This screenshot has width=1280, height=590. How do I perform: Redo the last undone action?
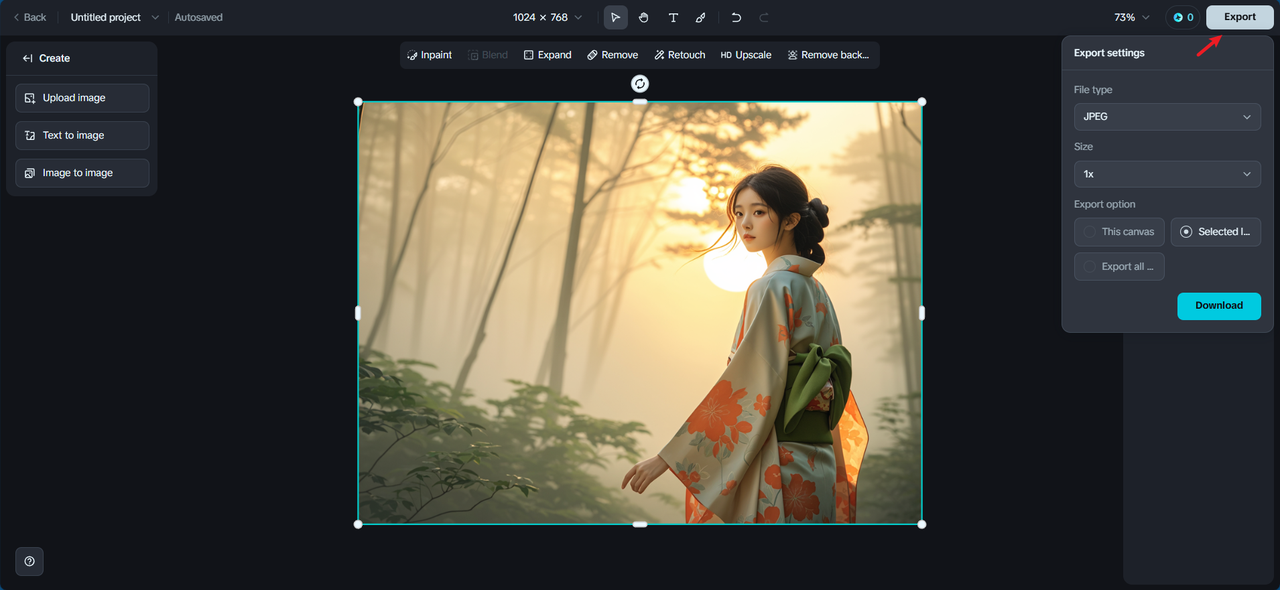click(764, 17)
